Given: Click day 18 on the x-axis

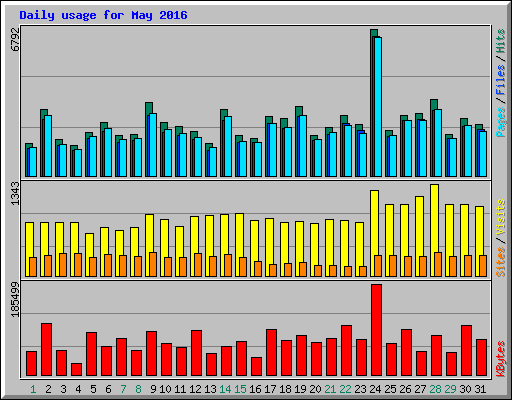Looking at the screenshot, I should tap(285, 389).
